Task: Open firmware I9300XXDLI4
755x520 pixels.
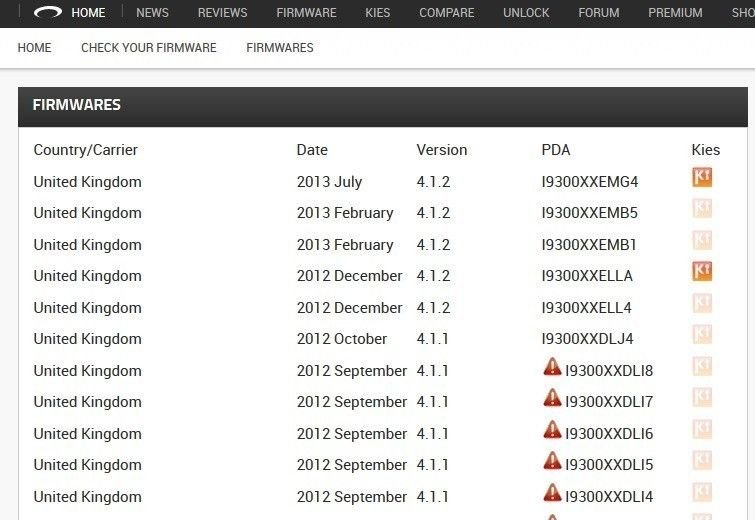Action: point(609,497)
